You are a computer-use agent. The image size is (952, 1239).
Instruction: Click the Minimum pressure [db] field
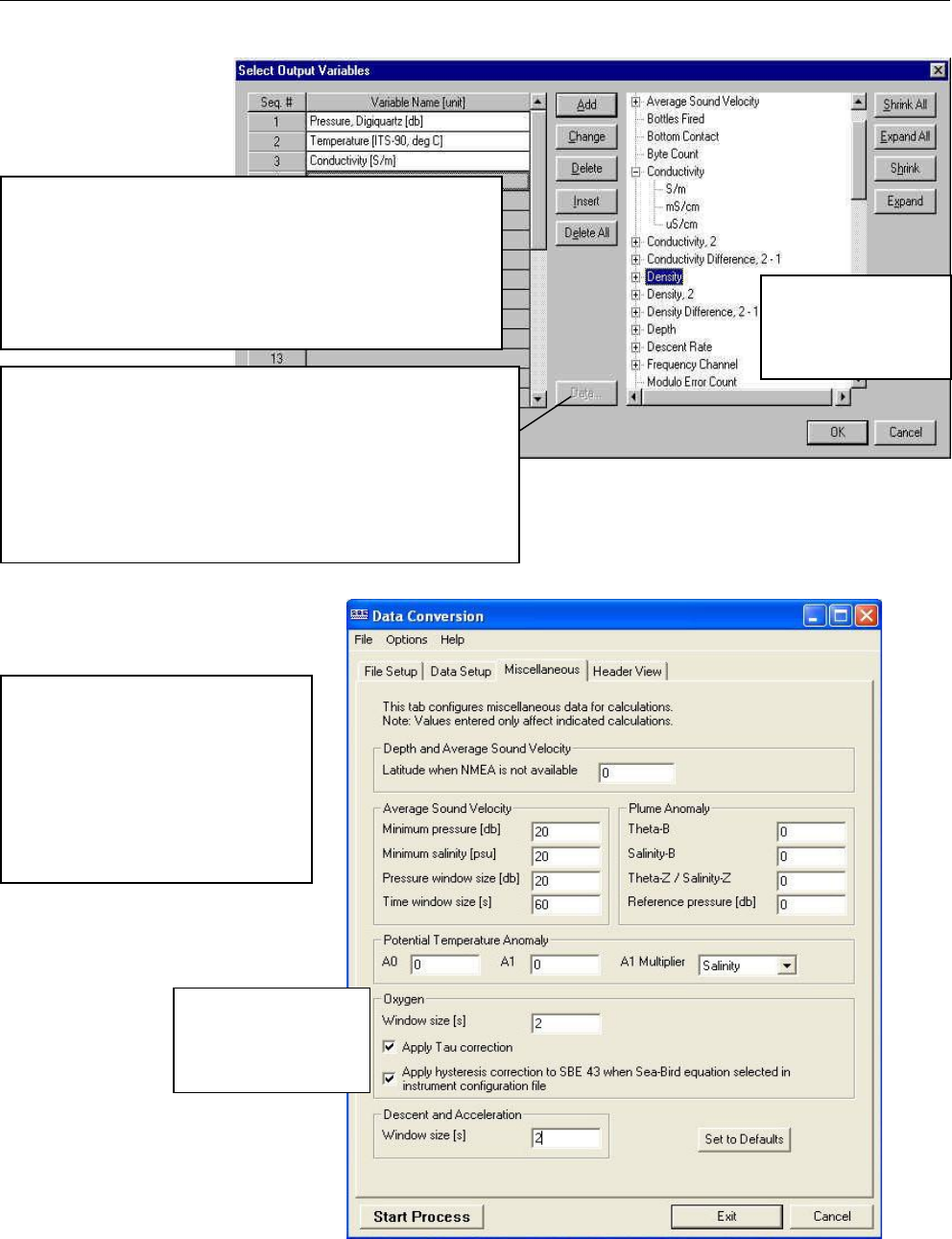(x=566, y=832)
